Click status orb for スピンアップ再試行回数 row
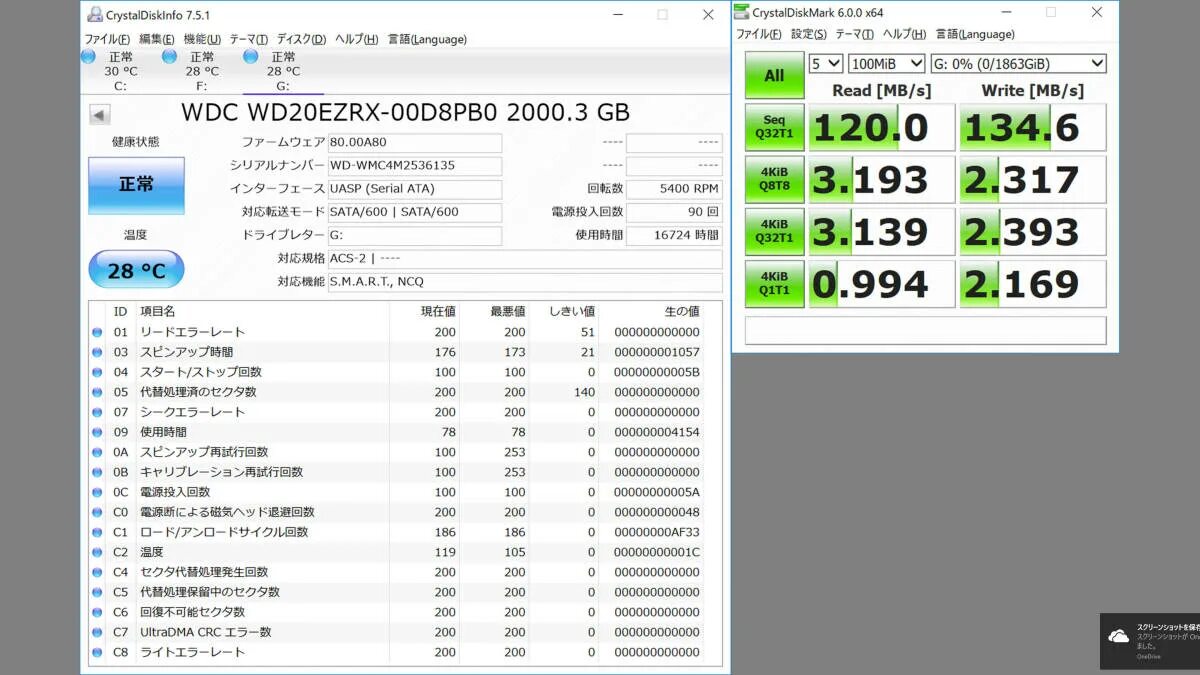This screenshot has height=675, width=1200. (x=98, y=452)
